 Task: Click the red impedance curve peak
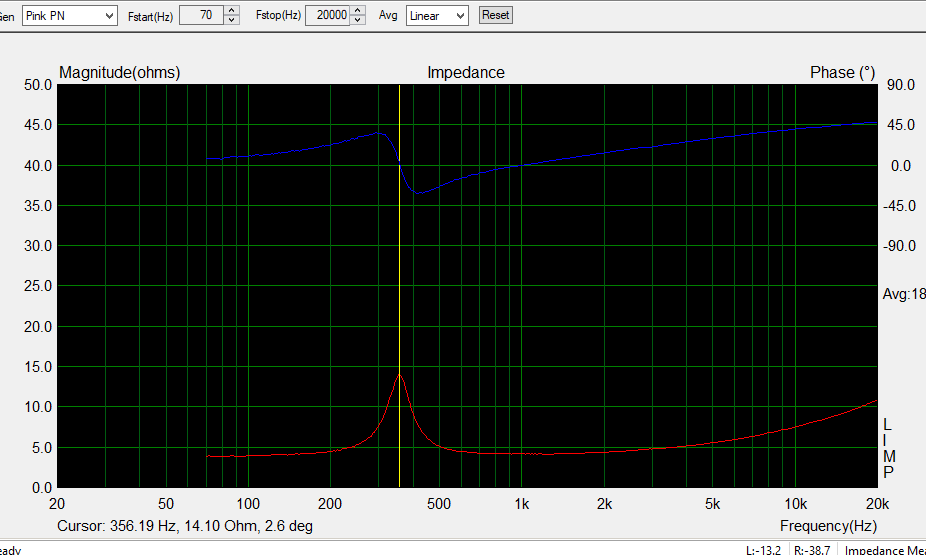click(399, 374)
